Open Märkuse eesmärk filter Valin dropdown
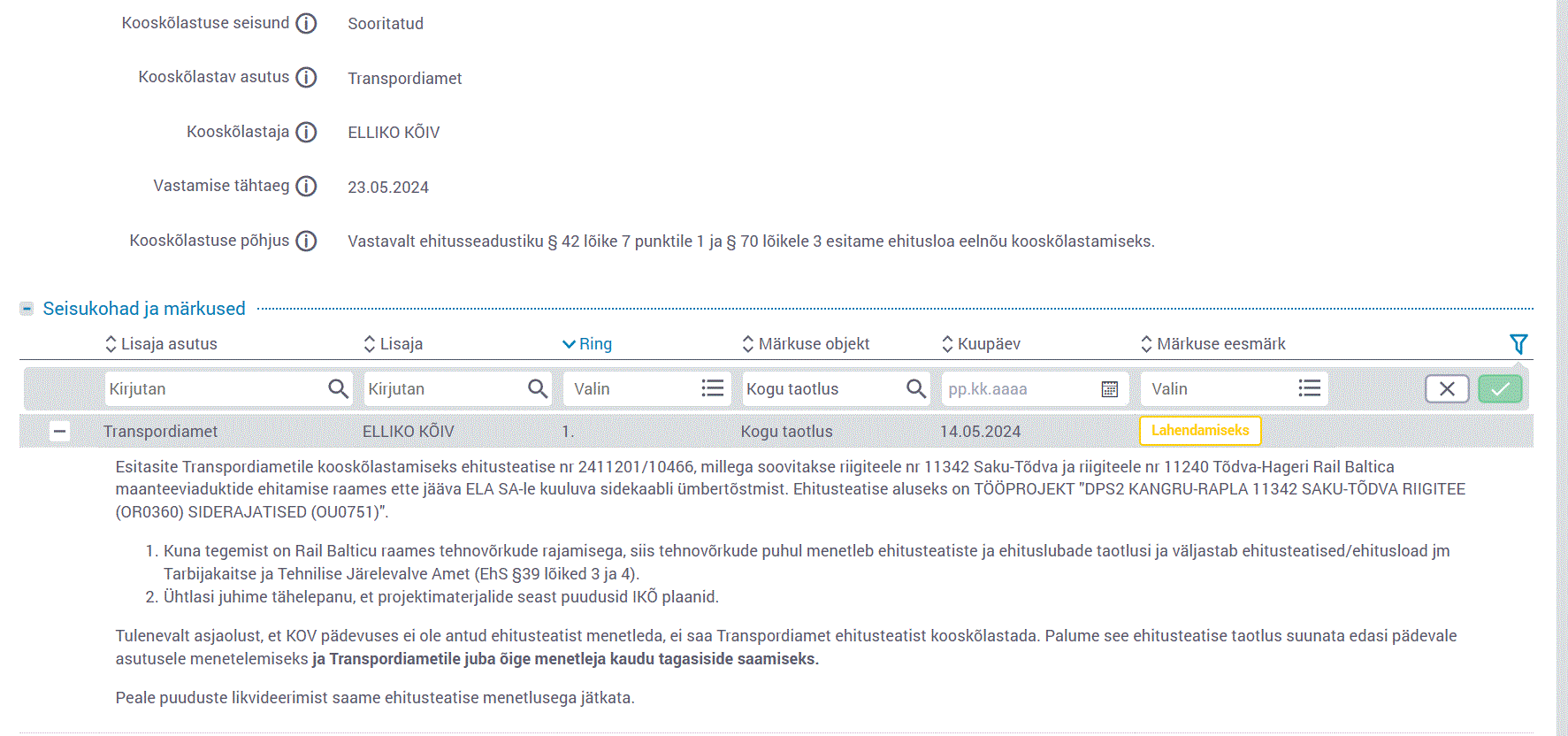The height and width of the screenshot is (736, 1568). tap(1235, 388)
